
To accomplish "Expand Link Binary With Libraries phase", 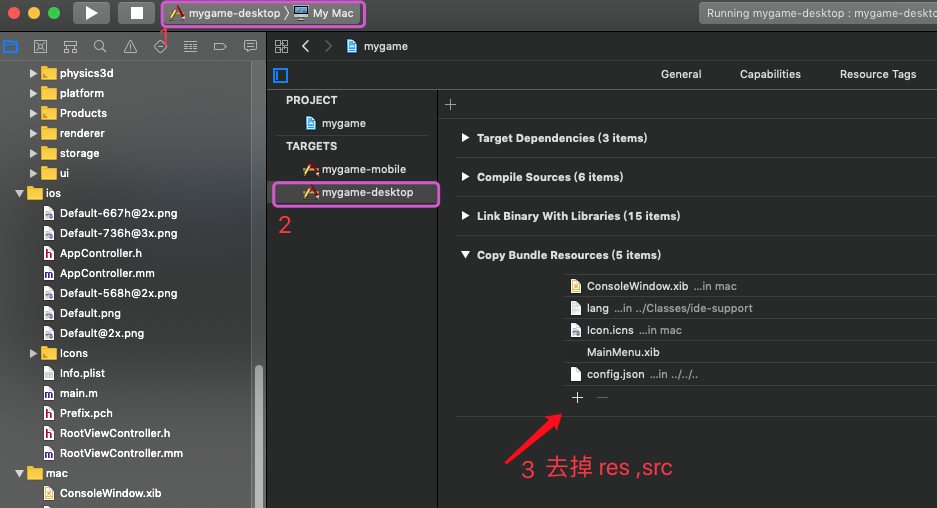I will point(466,216).
